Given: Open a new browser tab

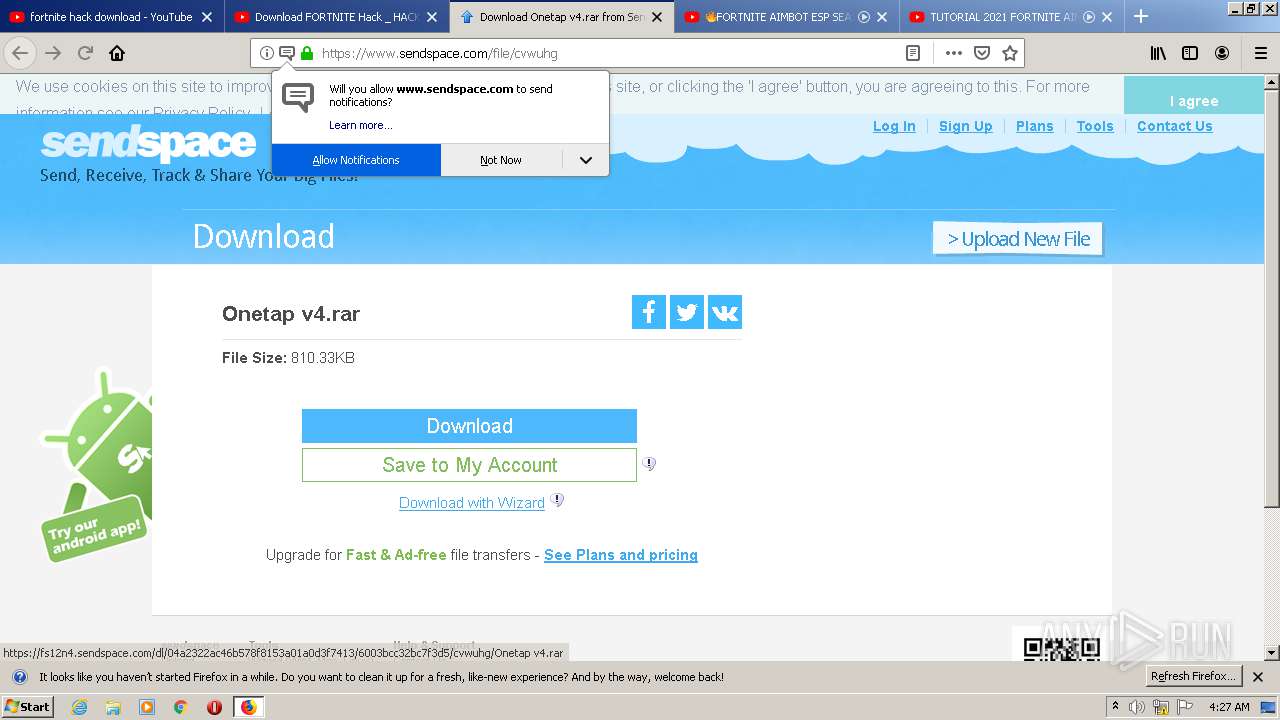Looking at the screenshot, I should [1141, 16].
